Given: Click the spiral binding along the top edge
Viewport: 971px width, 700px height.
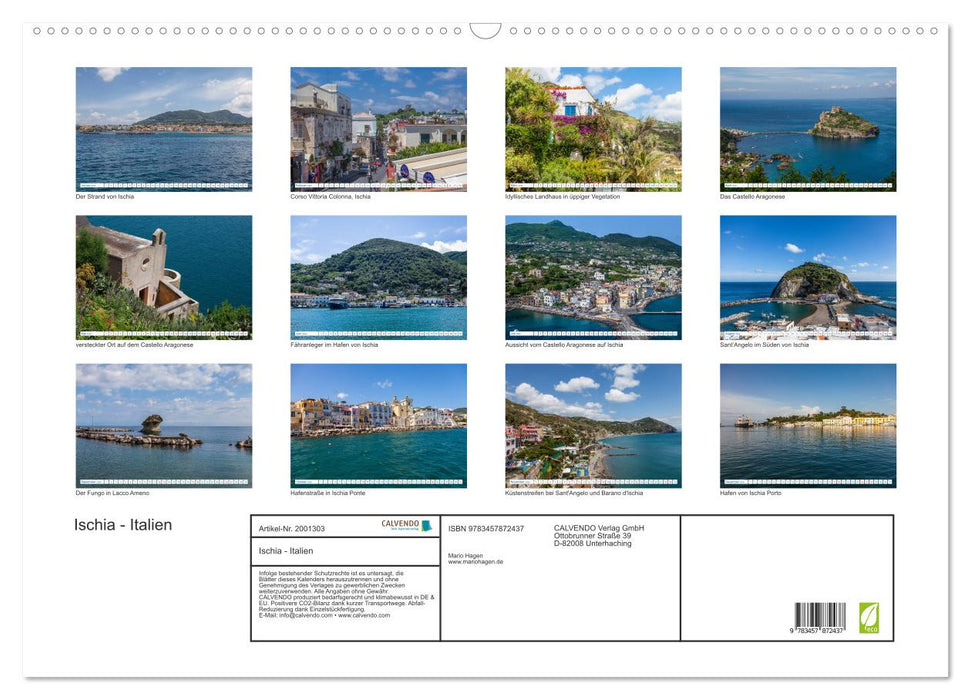Looking at the screenshot, I should tap(250, 31).
